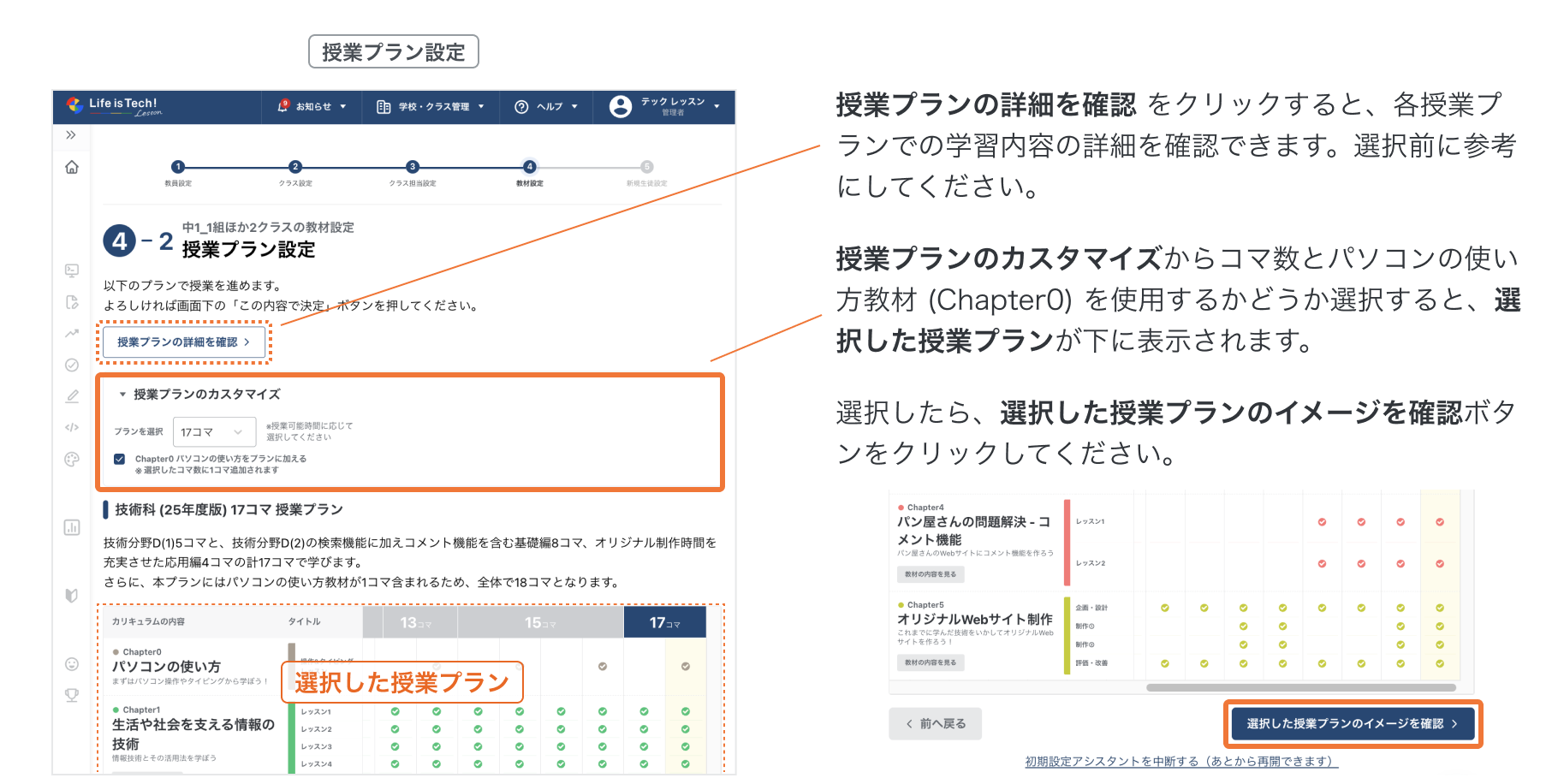Collapse the 授業プランのカスタマイズ section
The height and width of the screenshot is (784, 1558).
pos(122,395)
